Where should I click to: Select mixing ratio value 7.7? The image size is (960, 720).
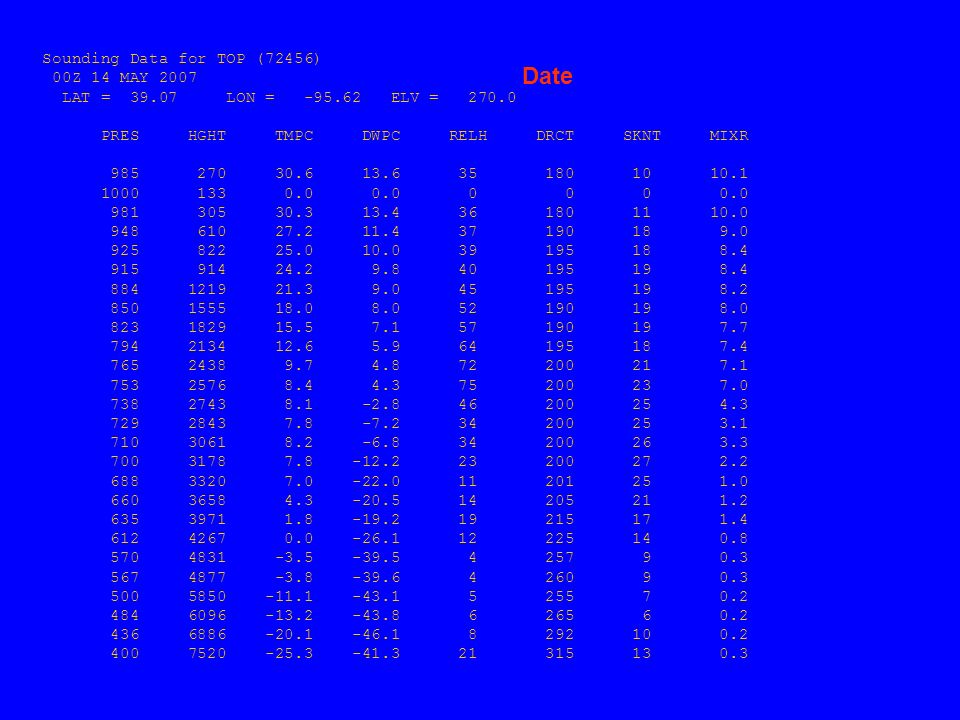pyautogui.click(x=733, y=327)
